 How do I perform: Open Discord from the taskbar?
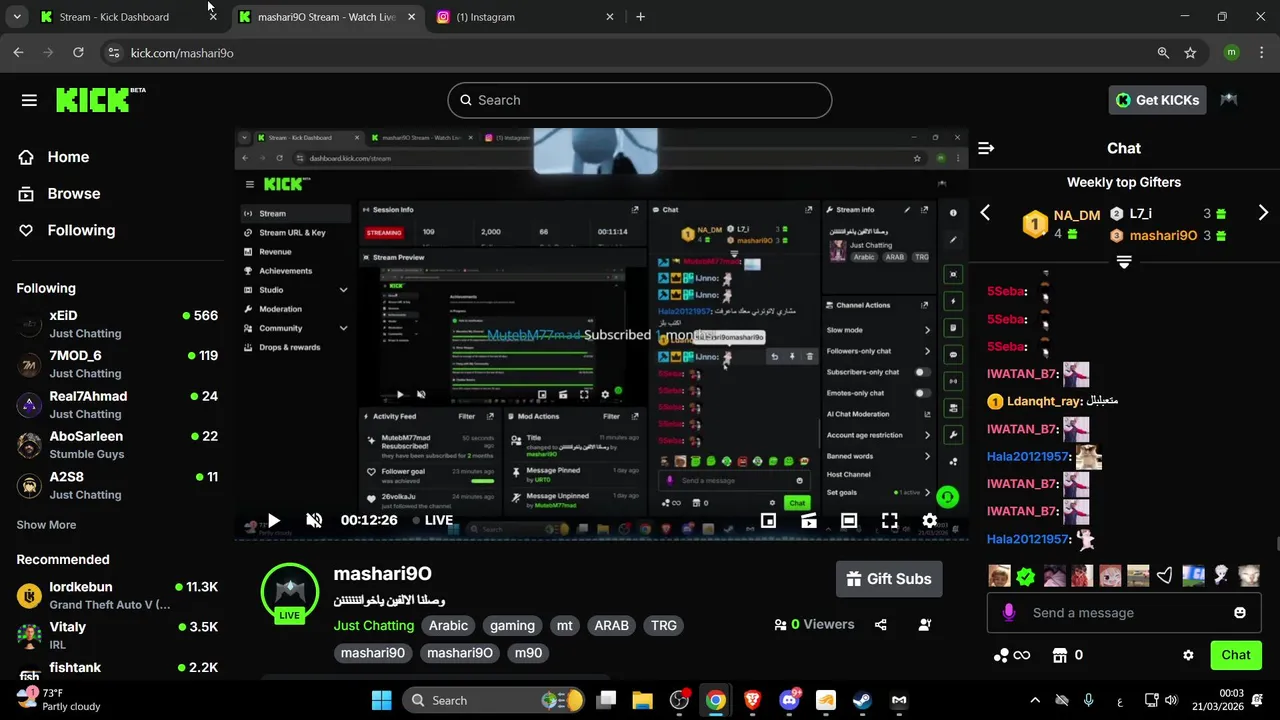pyautogui.click(x=788, y=700)
